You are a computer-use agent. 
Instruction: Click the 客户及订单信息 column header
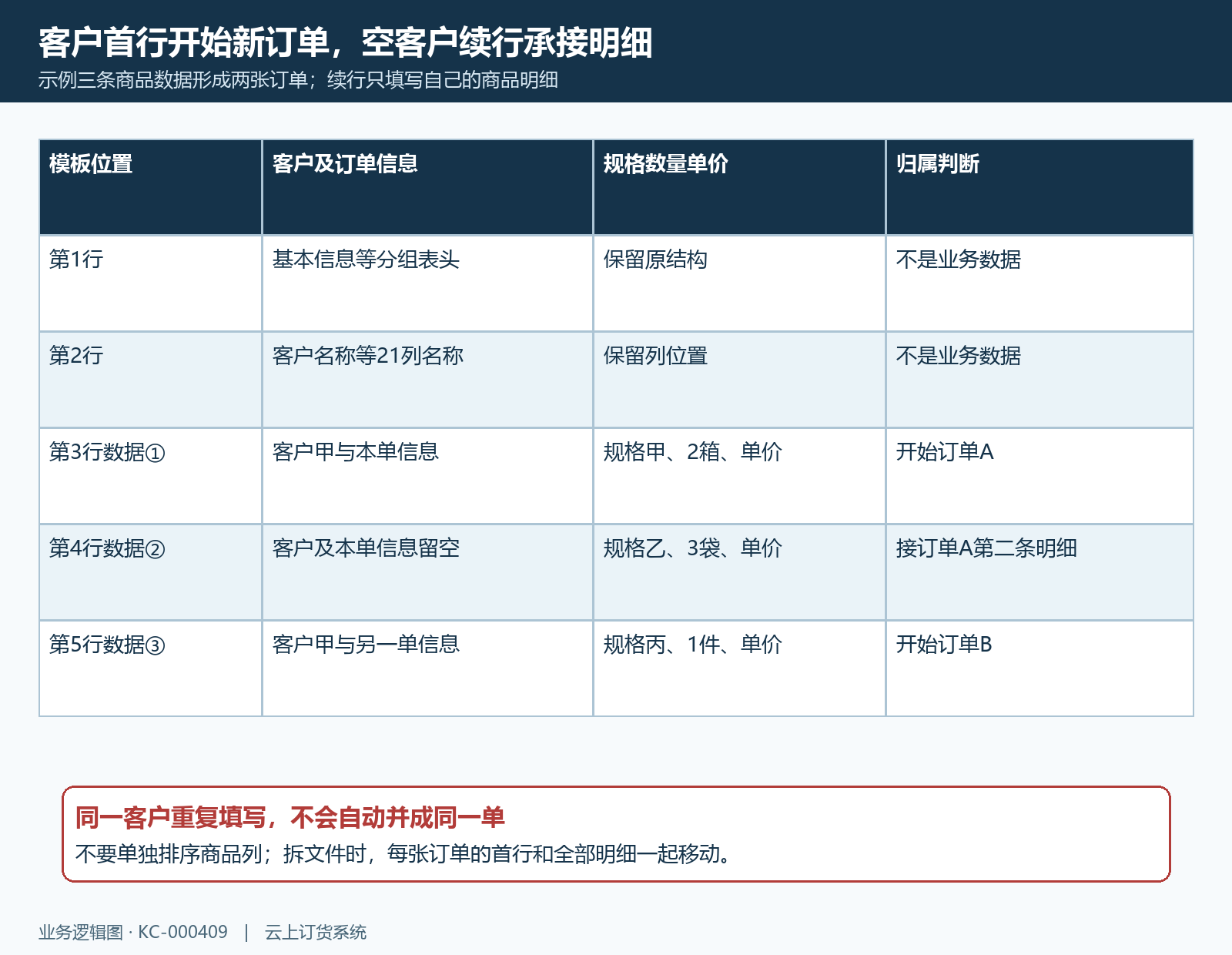[427, 187]
